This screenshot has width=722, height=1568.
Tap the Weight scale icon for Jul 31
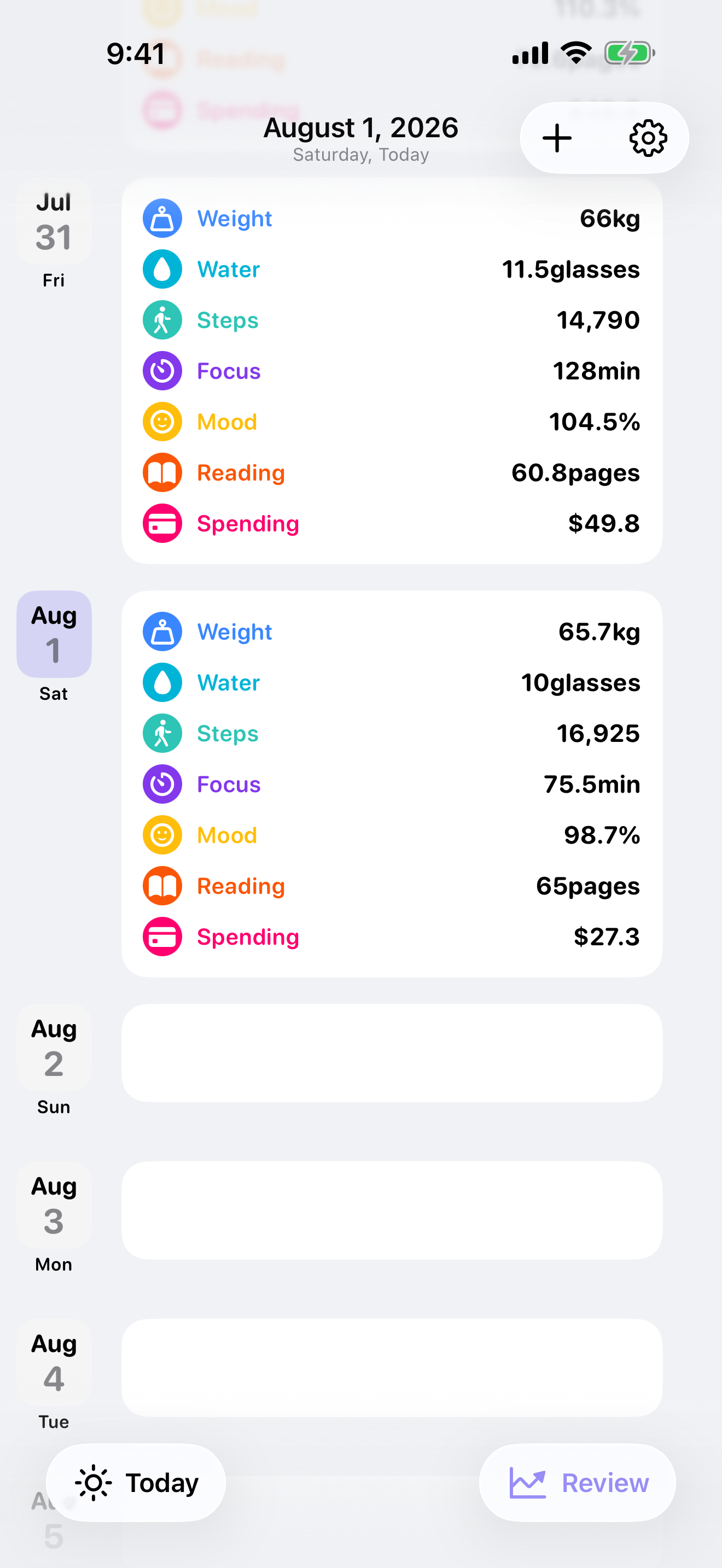[x=162, y=219]
